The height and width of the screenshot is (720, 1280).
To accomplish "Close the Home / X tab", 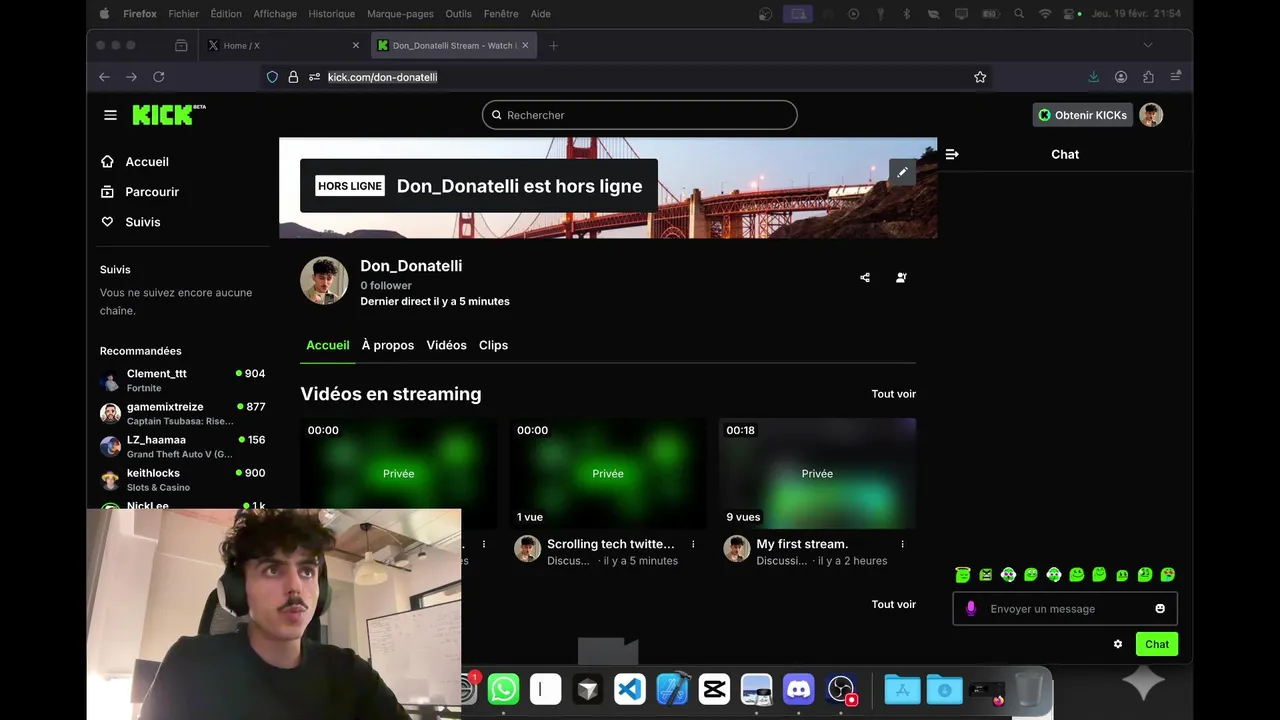I will point(355,45).
